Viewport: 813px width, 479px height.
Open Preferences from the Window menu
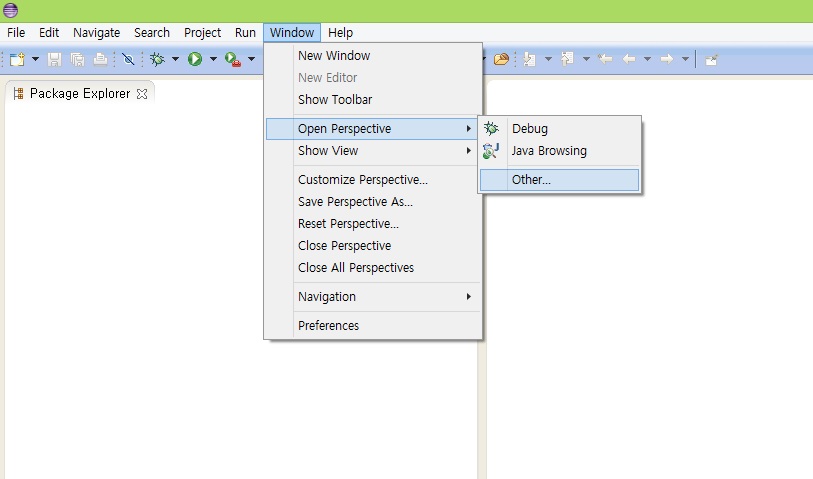click(x=328, y=325)
